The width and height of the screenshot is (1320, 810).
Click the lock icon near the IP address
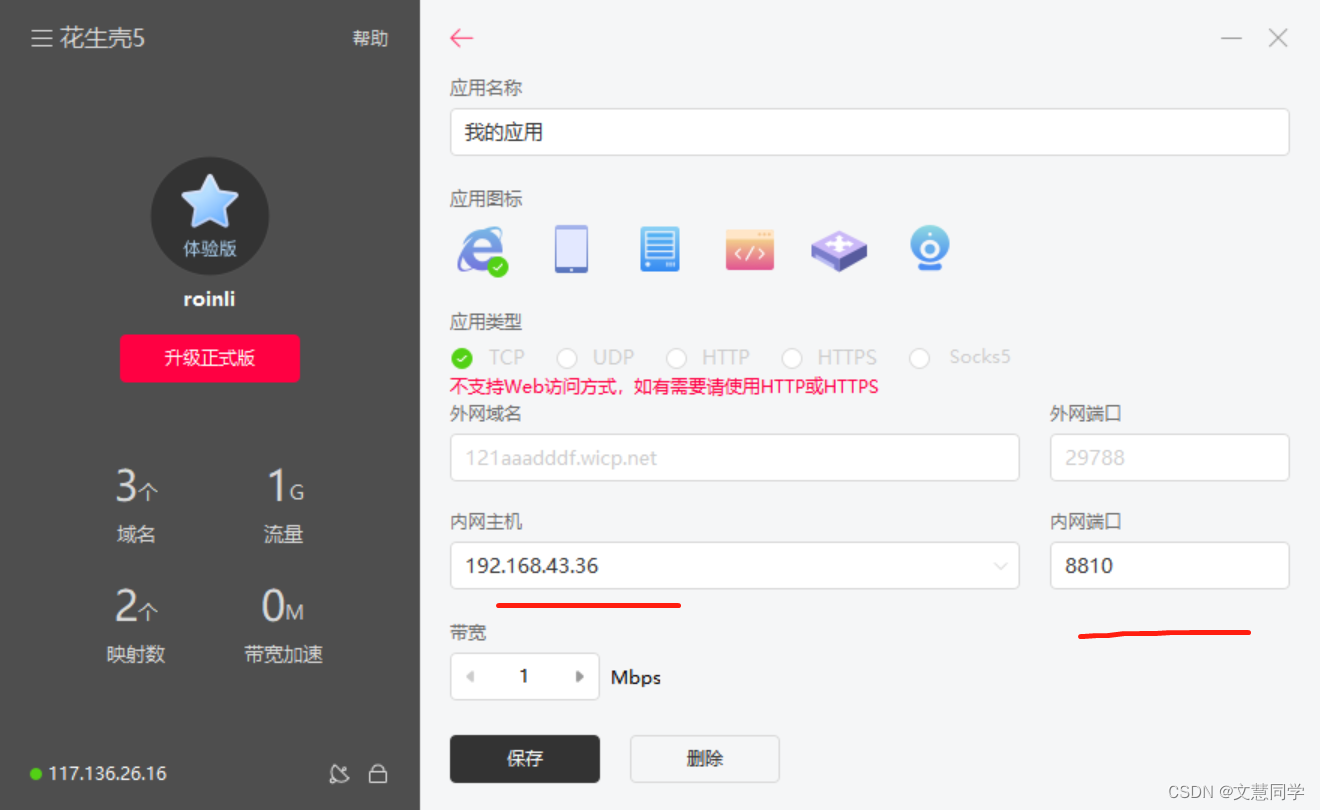[x=378, y=773]
